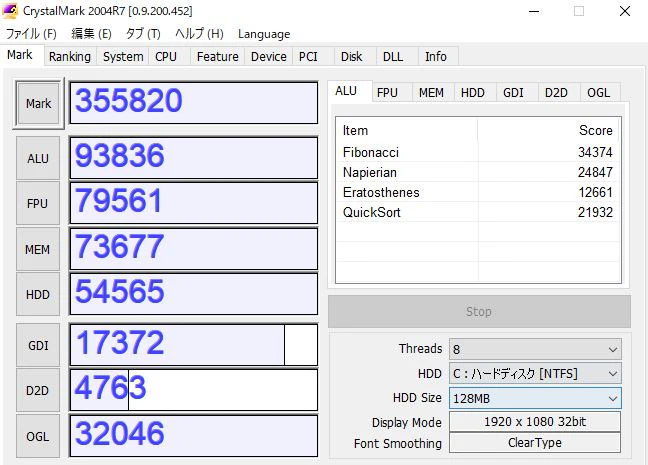Switch to the System tab
The image size is (648, 465).
pyautogui.click(x=123, y=57)
